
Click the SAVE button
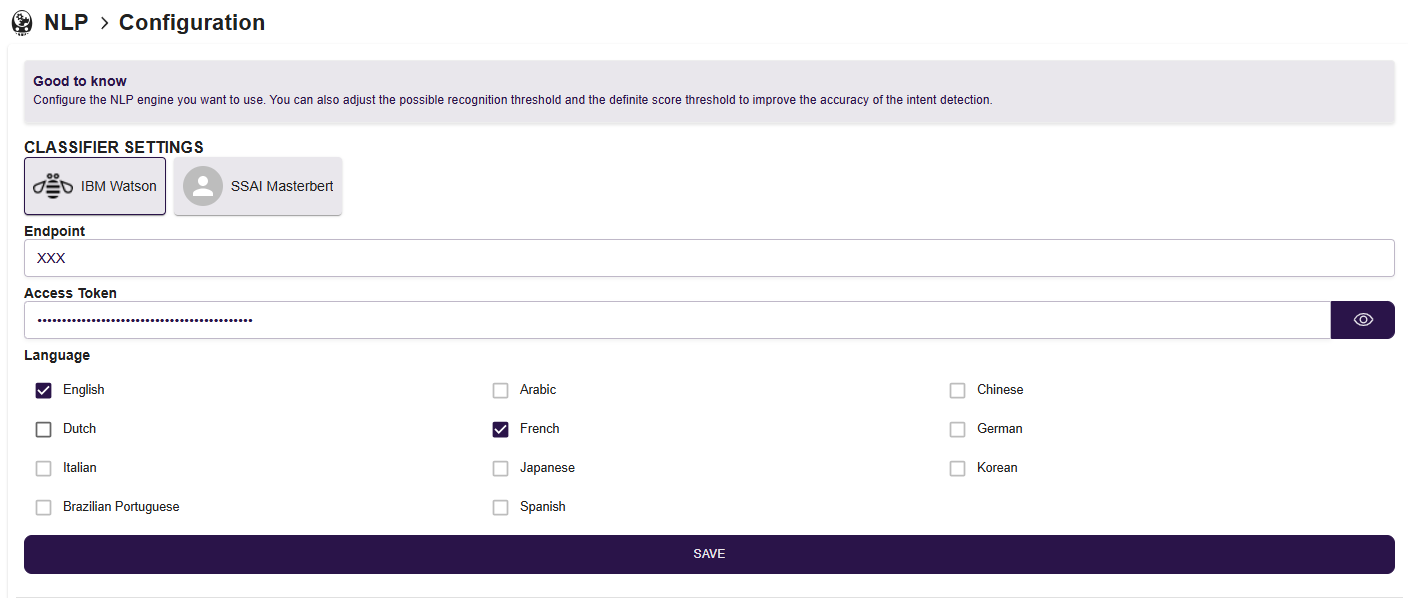coord(709,554)
